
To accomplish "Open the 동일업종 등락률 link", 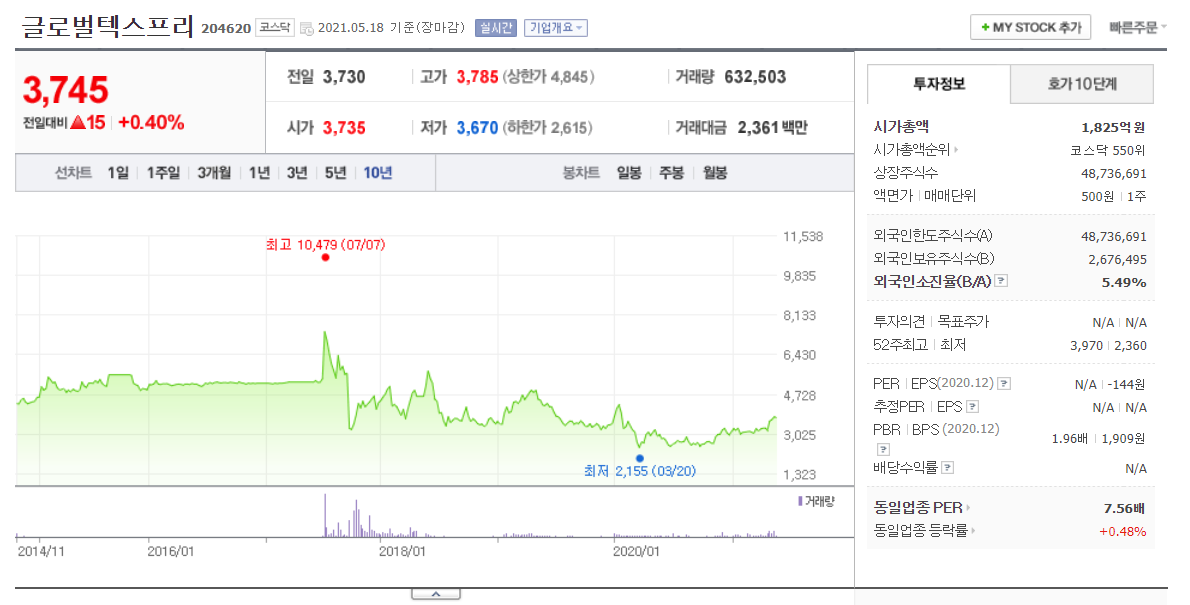I will coord(920,531).
